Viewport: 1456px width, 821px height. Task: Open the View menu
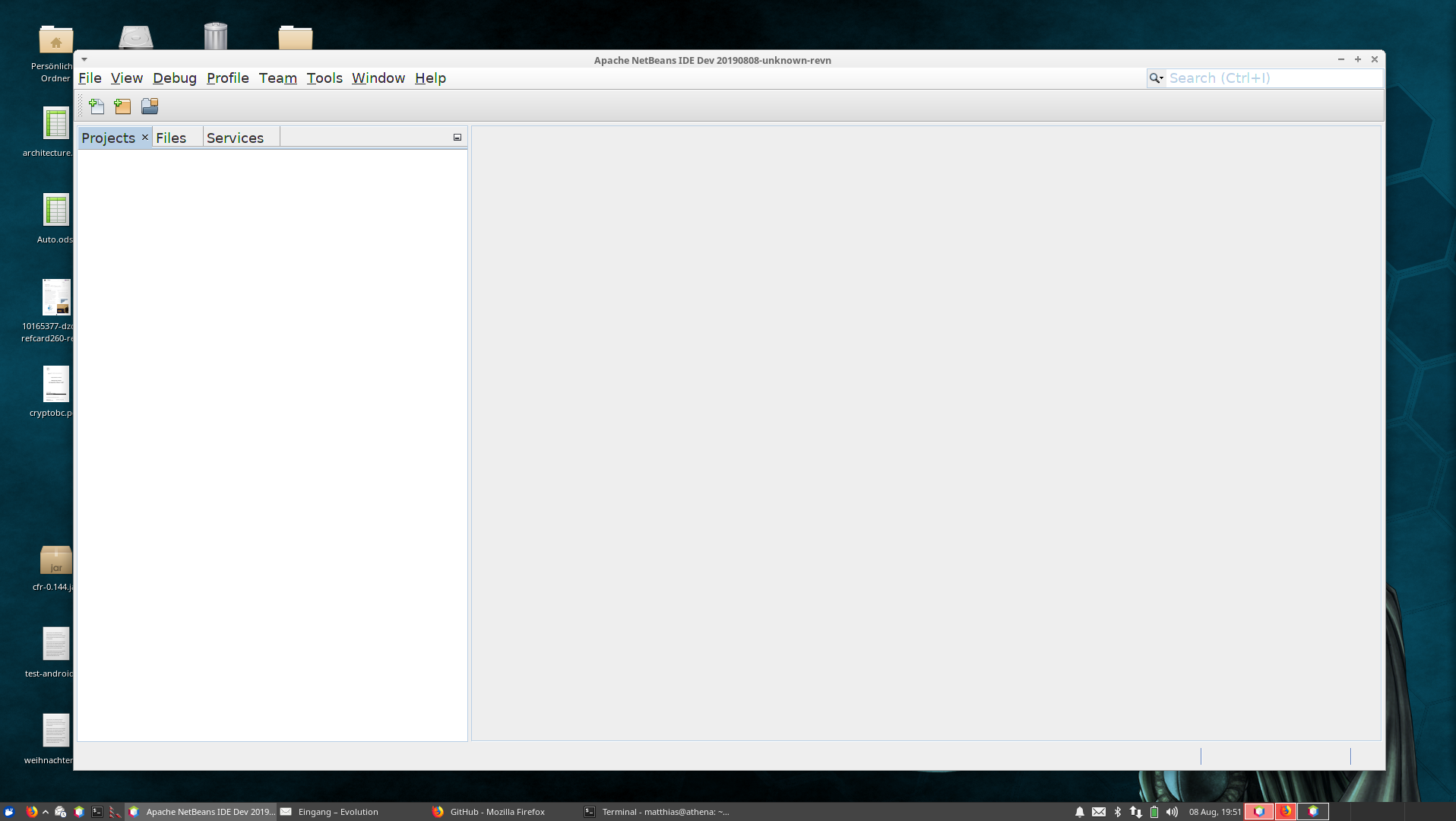pos(127,78)
